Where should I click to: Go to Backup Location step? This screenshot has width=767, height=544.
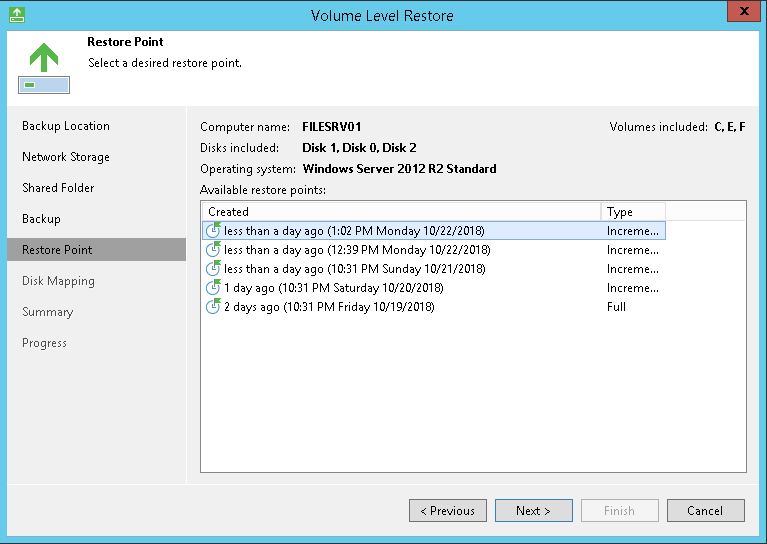(66, 126)
